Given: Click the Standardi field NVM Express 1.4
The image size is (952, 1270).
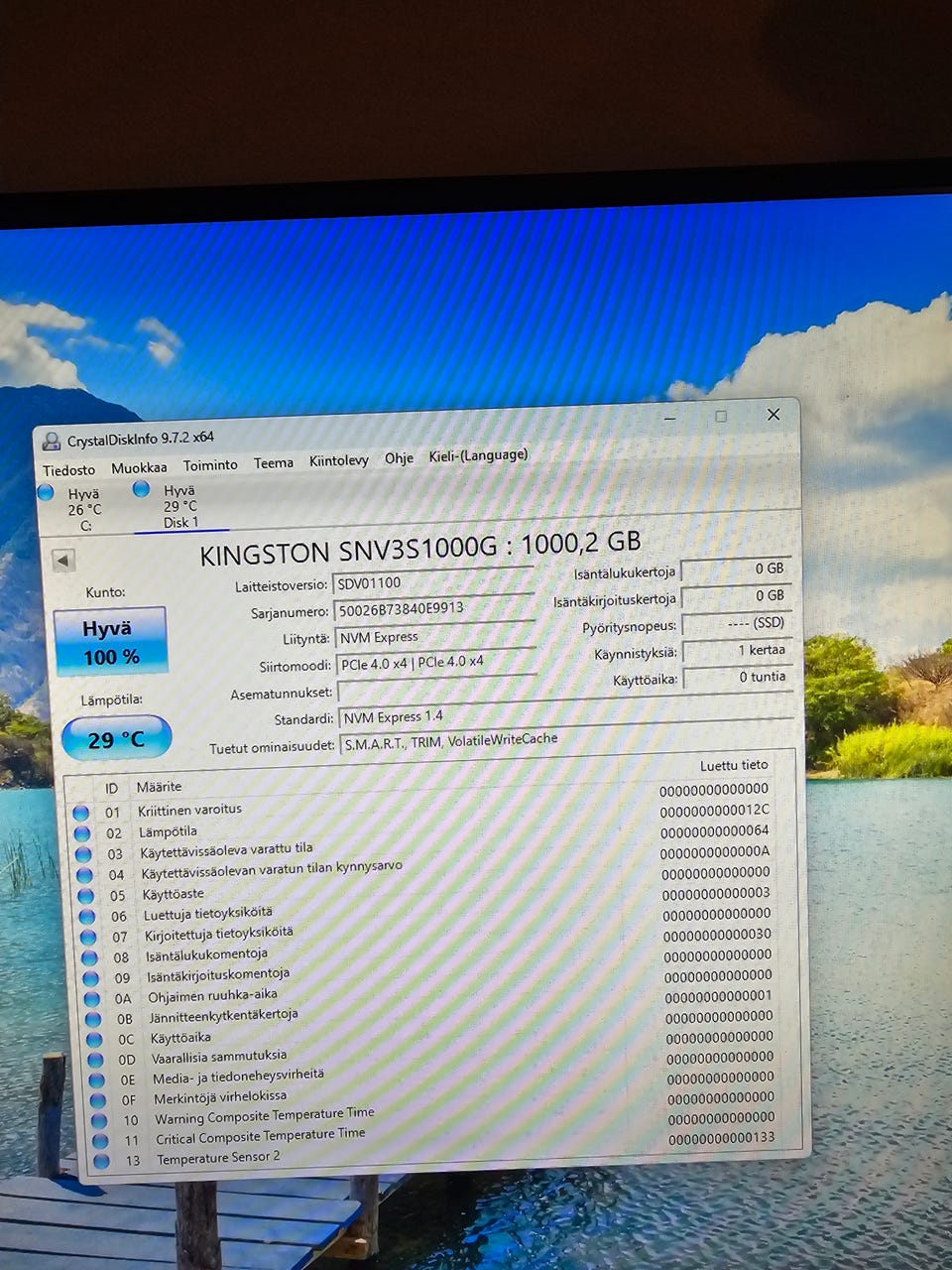Looking at the screenshot, I should click(565, 714).
